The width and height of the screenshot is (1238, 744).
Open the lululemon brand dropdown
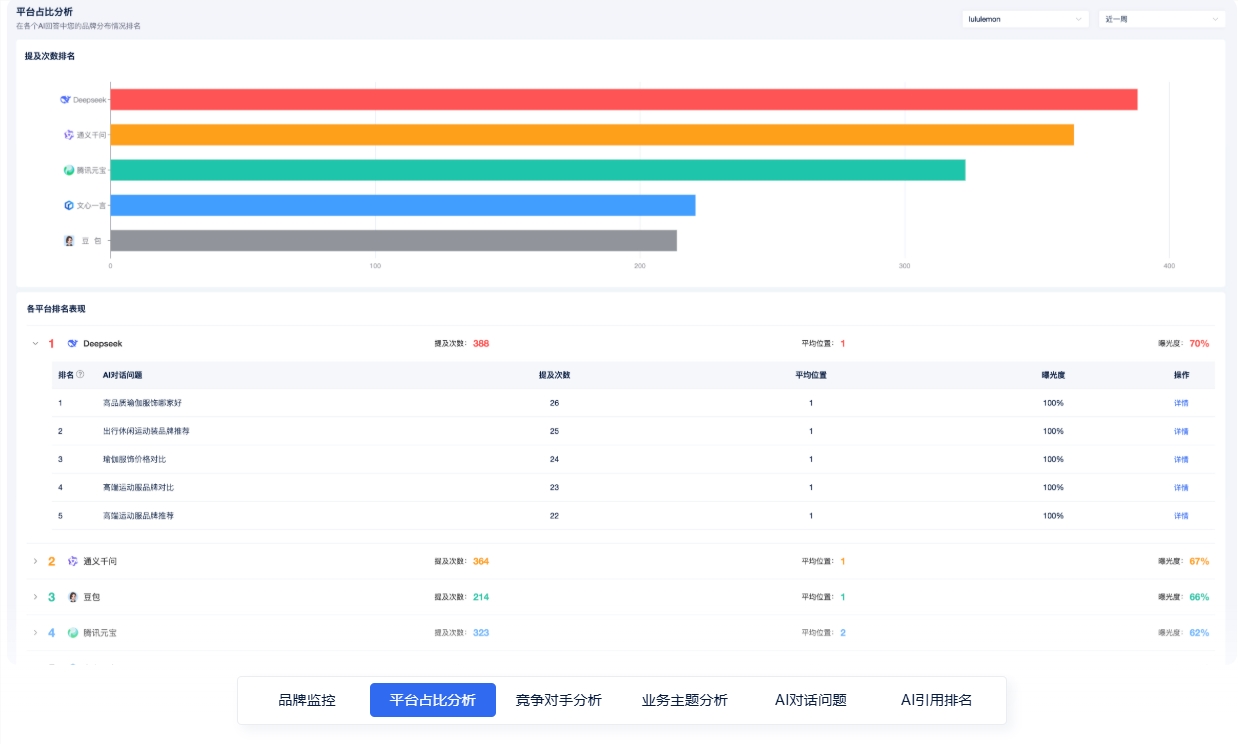1024,19
